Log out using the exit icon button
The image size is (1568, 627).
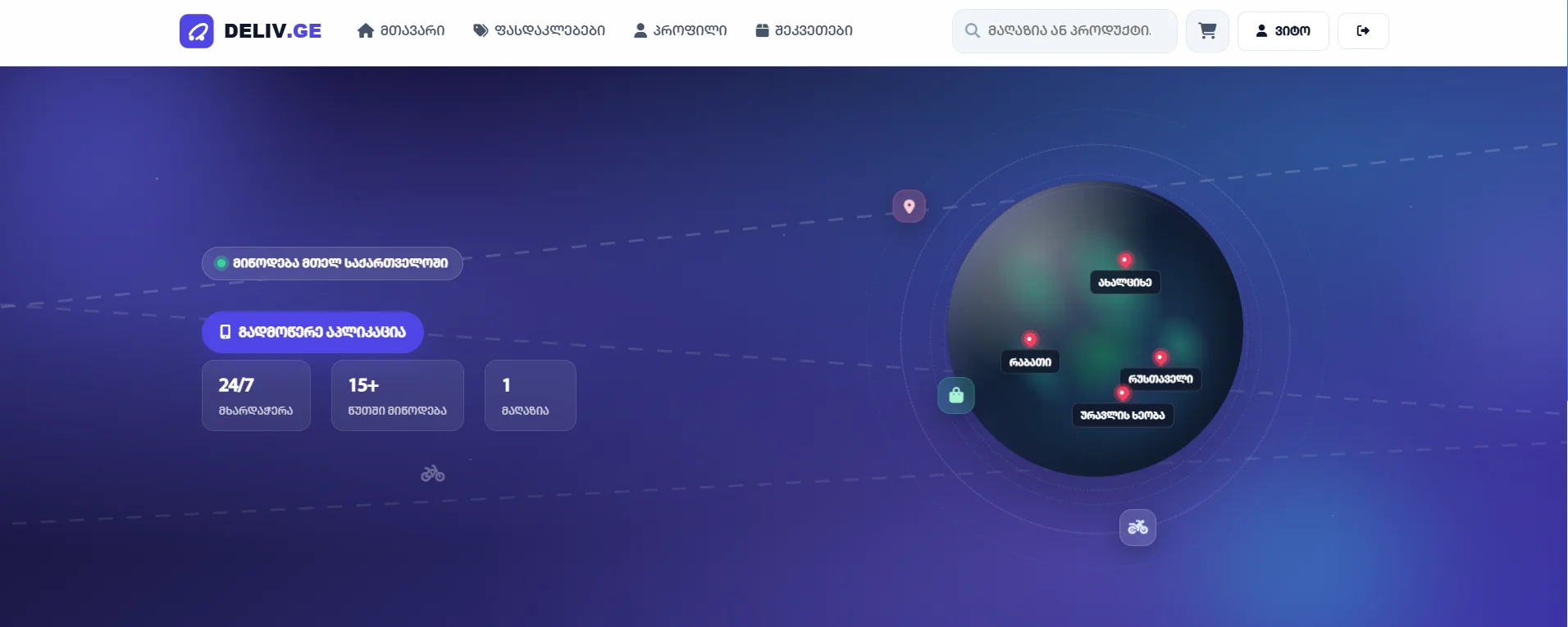point(1363,31)
